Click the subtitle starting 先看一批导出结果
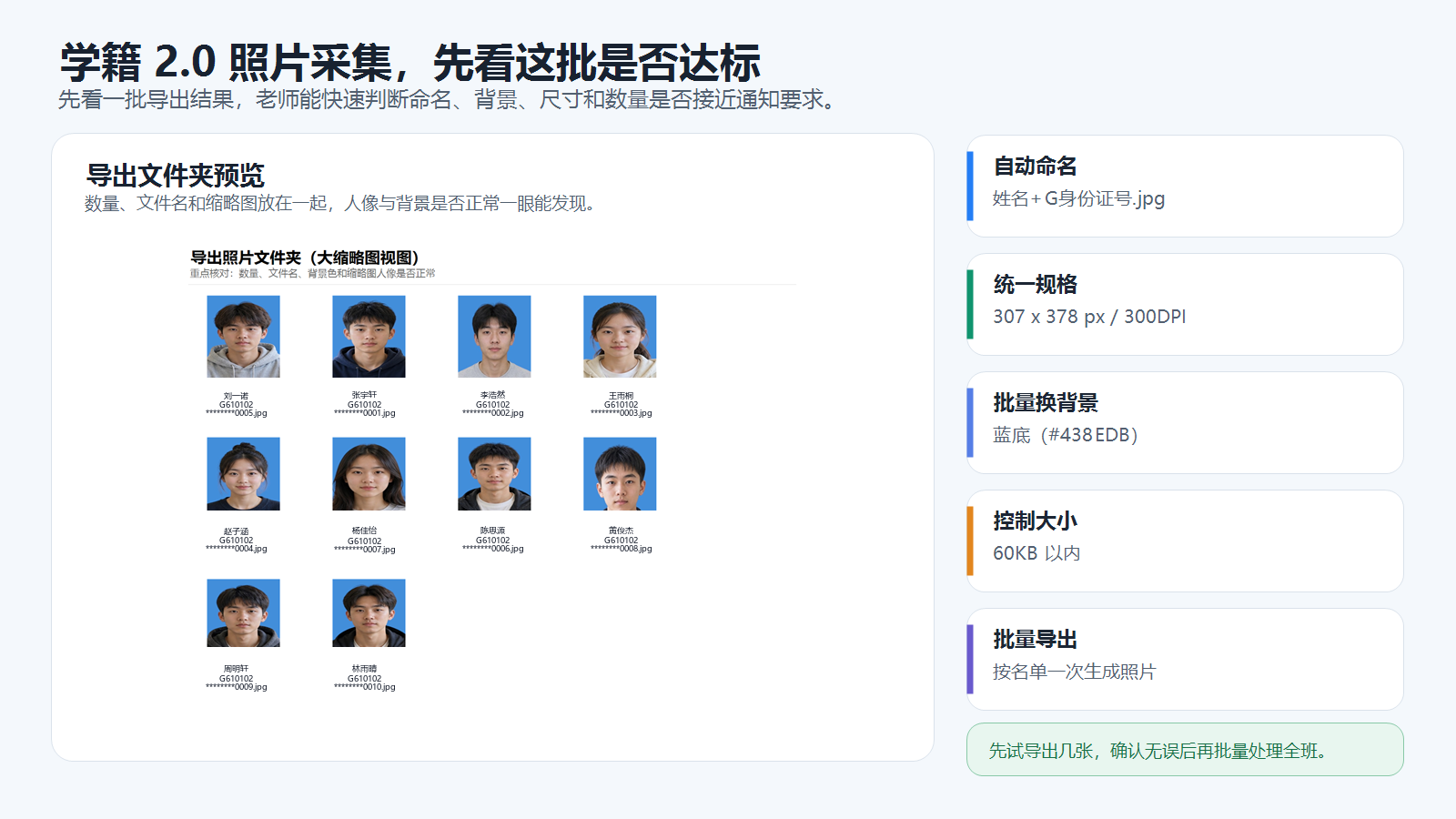 pyautogui.click(x=449, y=99)
